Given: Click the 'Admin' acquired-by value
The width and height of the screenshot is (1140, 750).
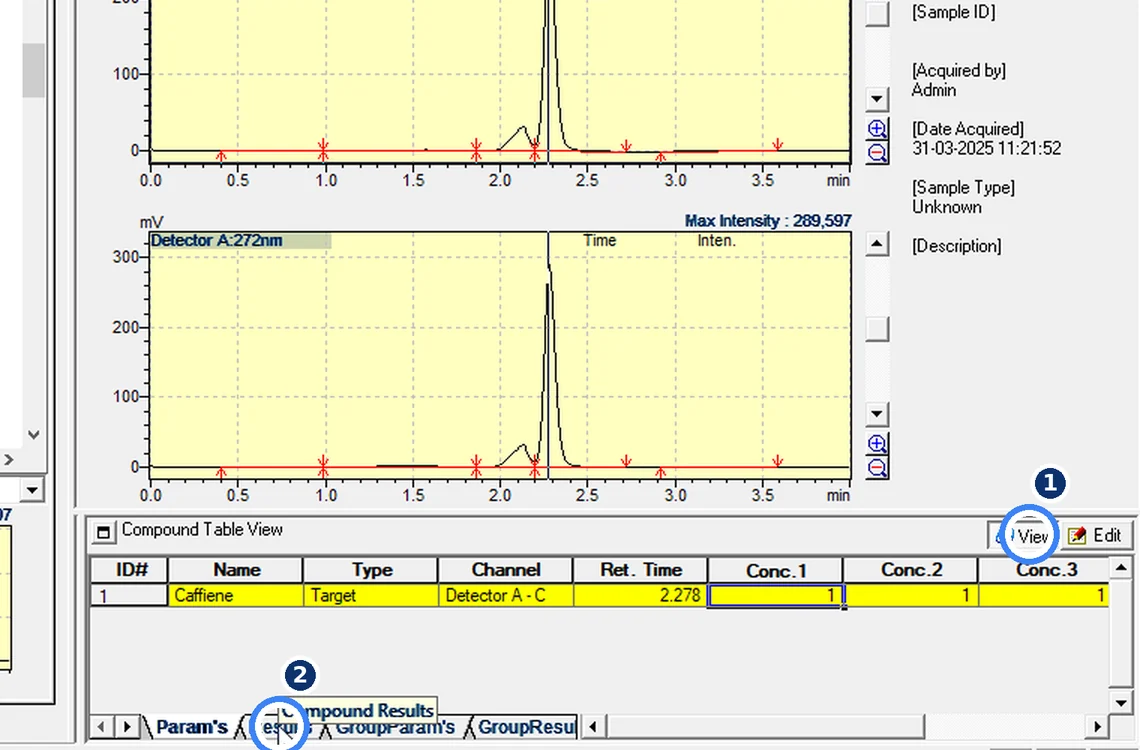Looking at the screenshot, I should click(x=934, y=90).
